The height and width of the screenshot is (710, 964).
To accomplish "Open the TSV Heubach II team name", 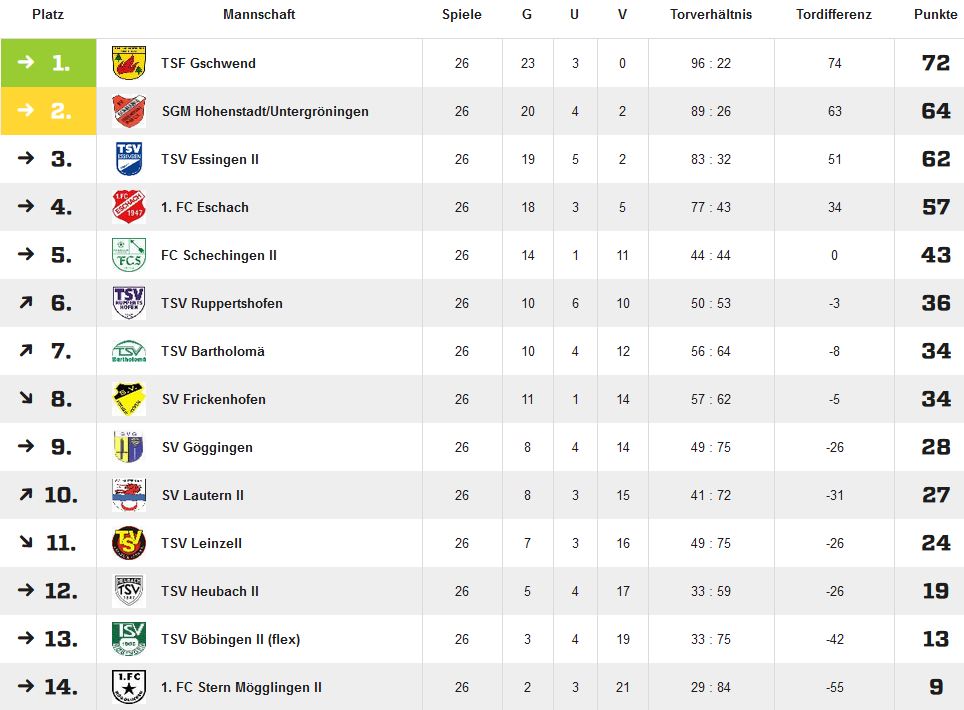I will pos(210,591).
